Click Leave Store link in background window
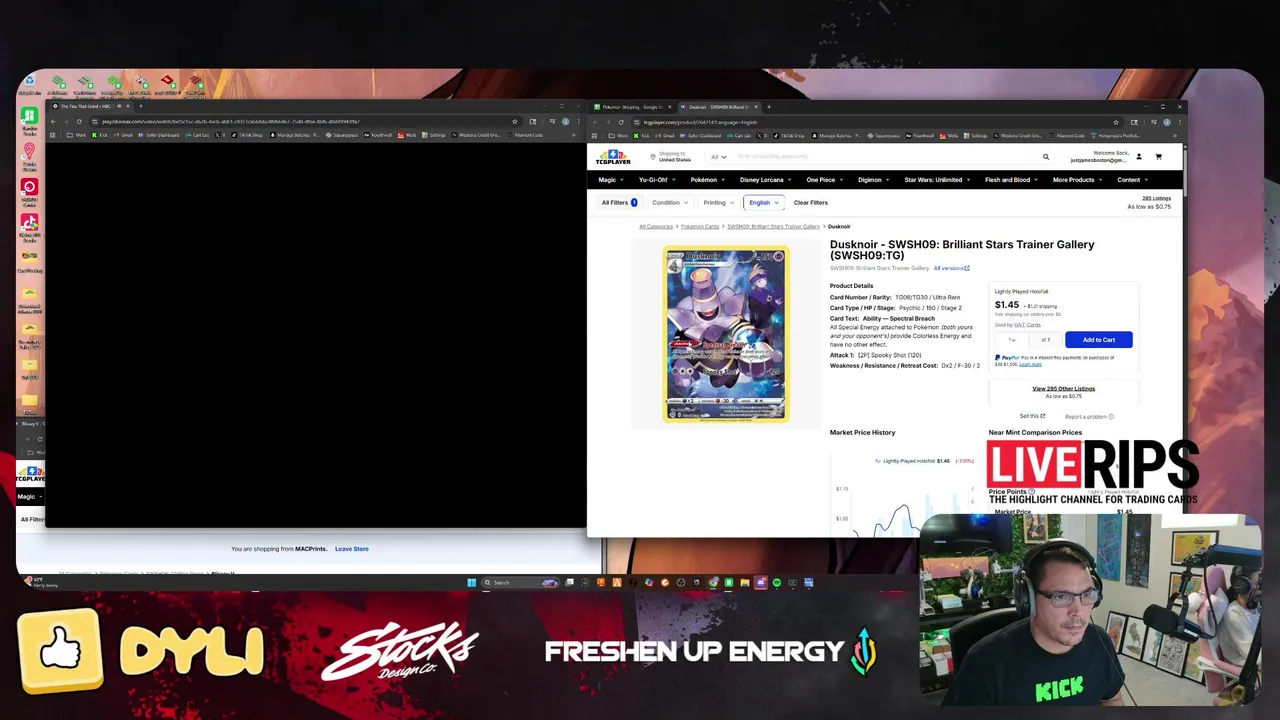Viewport: 1280px width, 720px height. point(352,549)
